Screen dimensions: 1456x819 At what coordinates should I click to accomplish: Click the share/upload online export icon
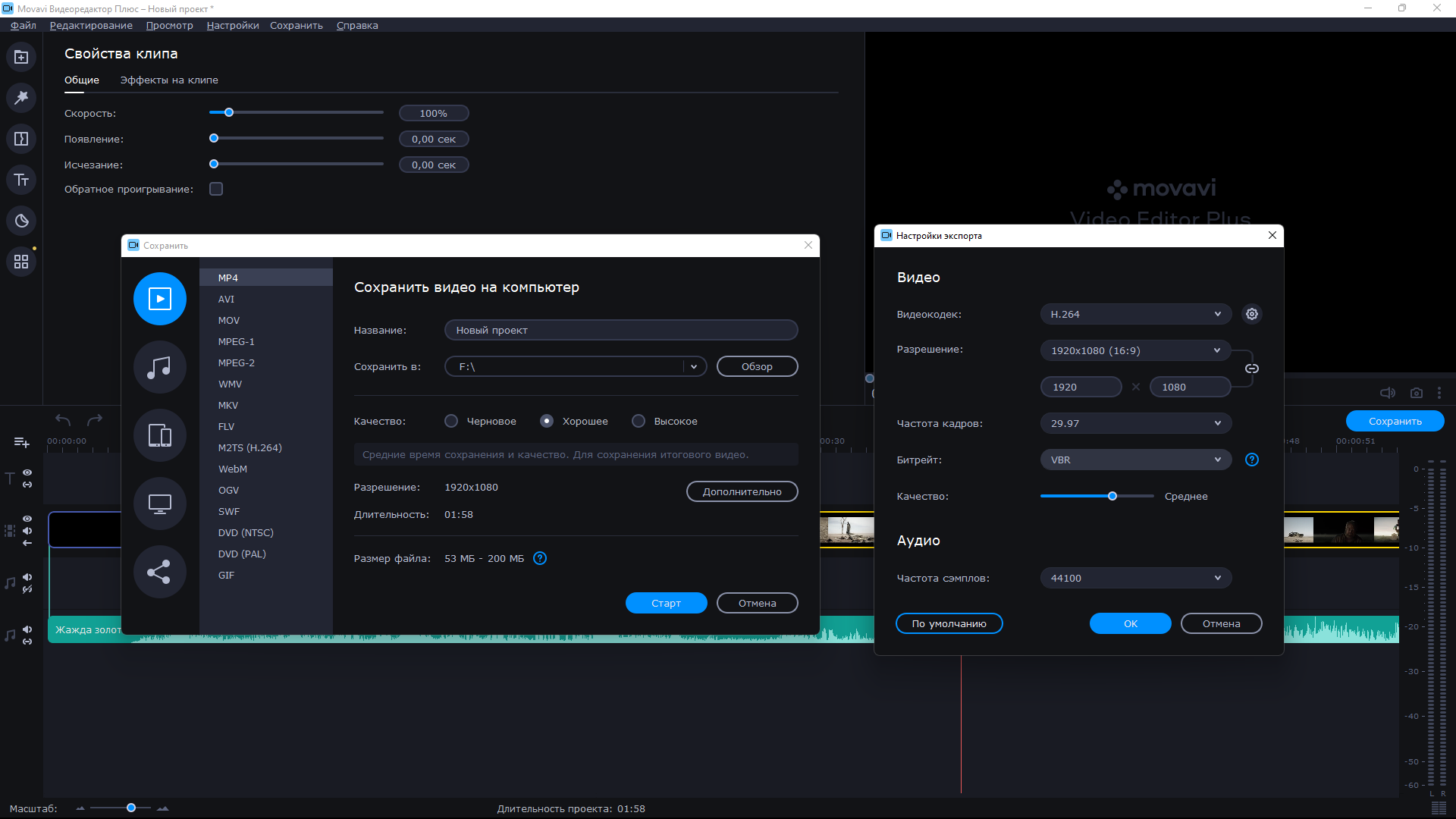point(159,572)
